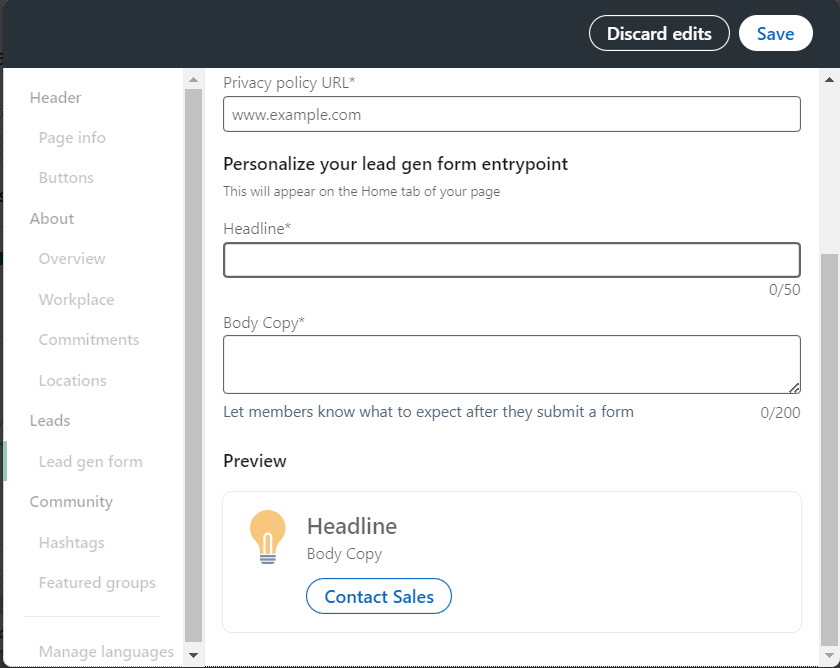This screenshot has width=840, height=668.
Task: Click the sidebar scrollbar thumb
Action: [193, 365]
